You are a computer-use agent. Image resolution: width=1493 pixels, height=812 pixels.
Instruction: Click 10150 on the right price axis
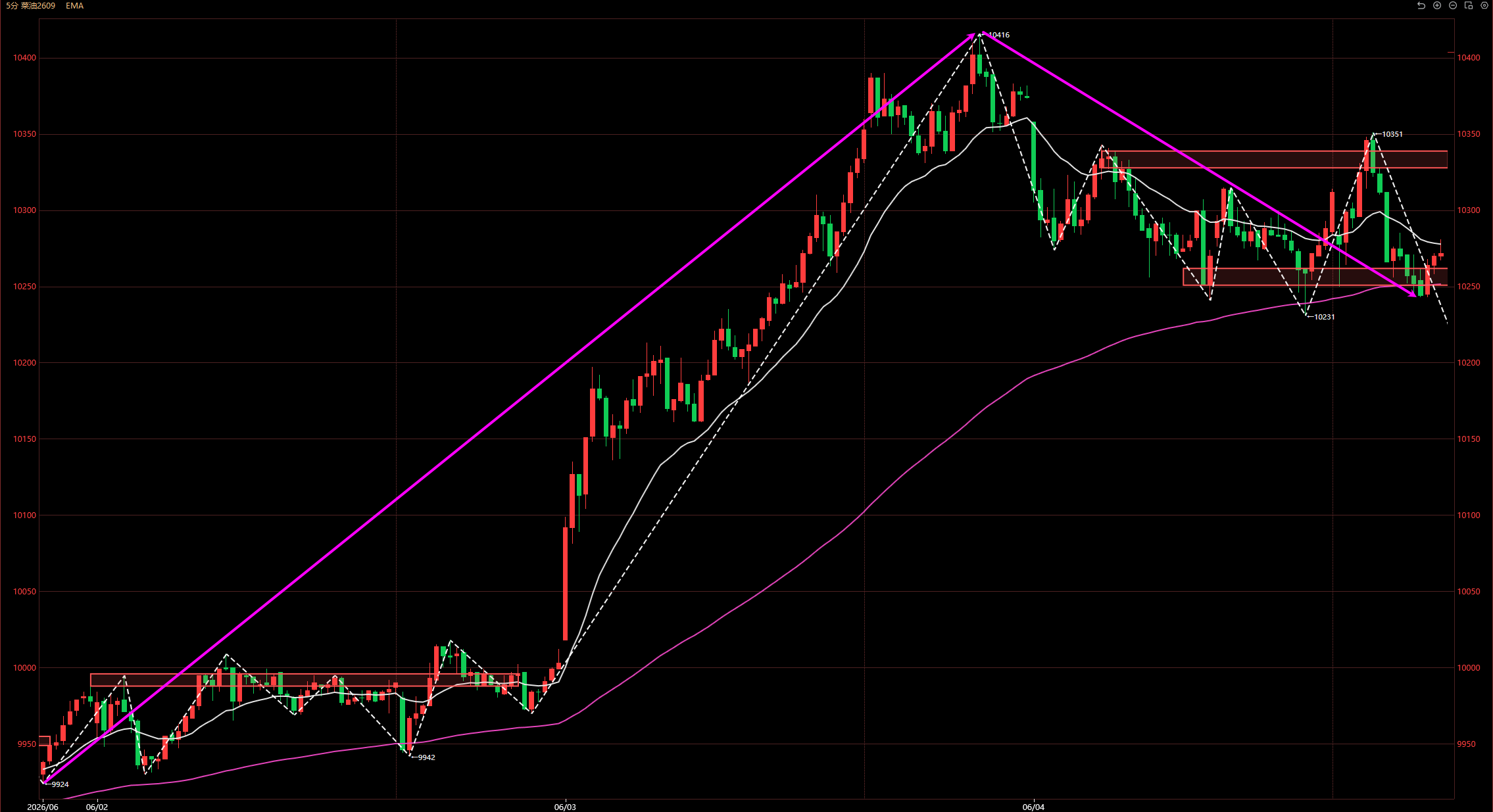coord(1469,439)
